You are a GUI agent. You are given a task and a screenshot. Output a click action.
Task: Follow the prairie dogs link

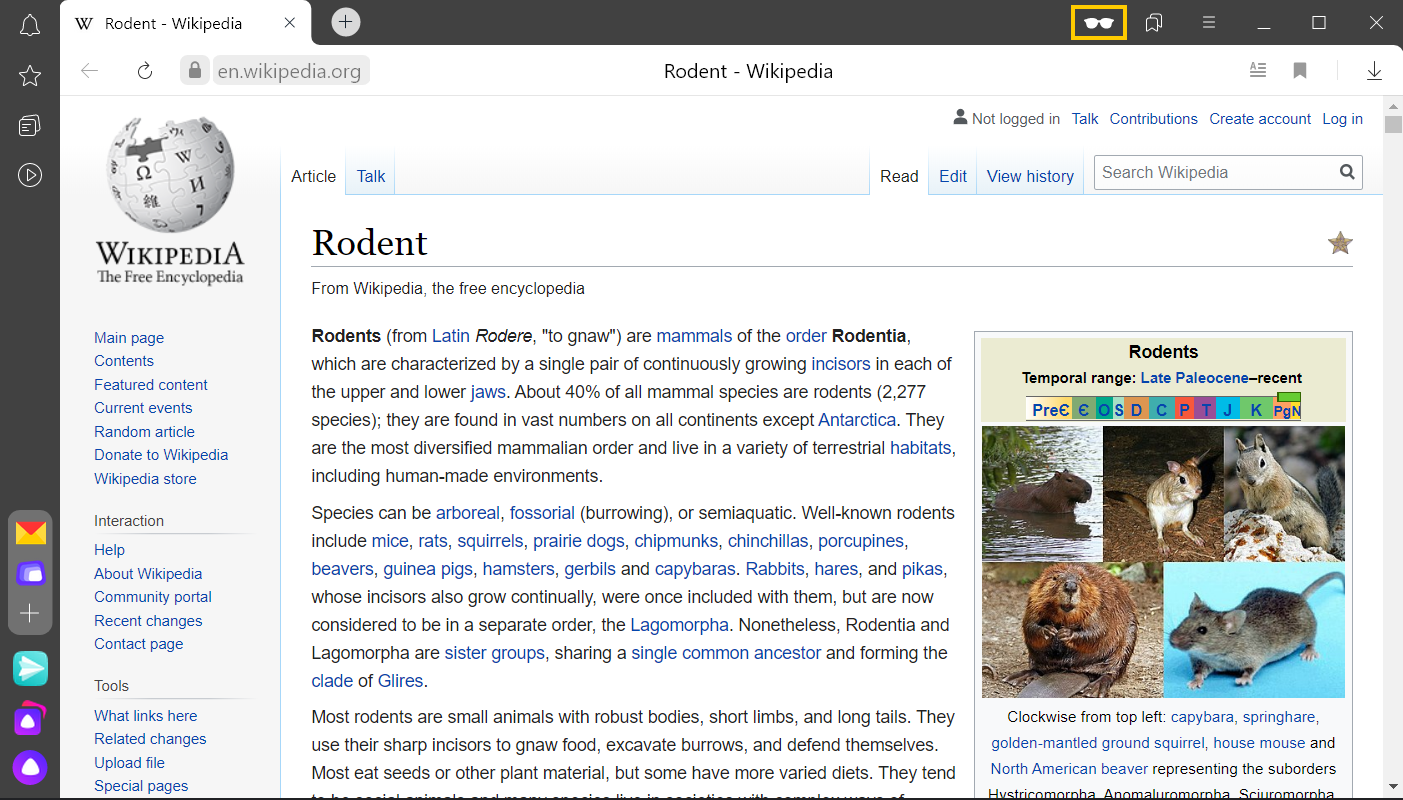[x=579, y=541]
